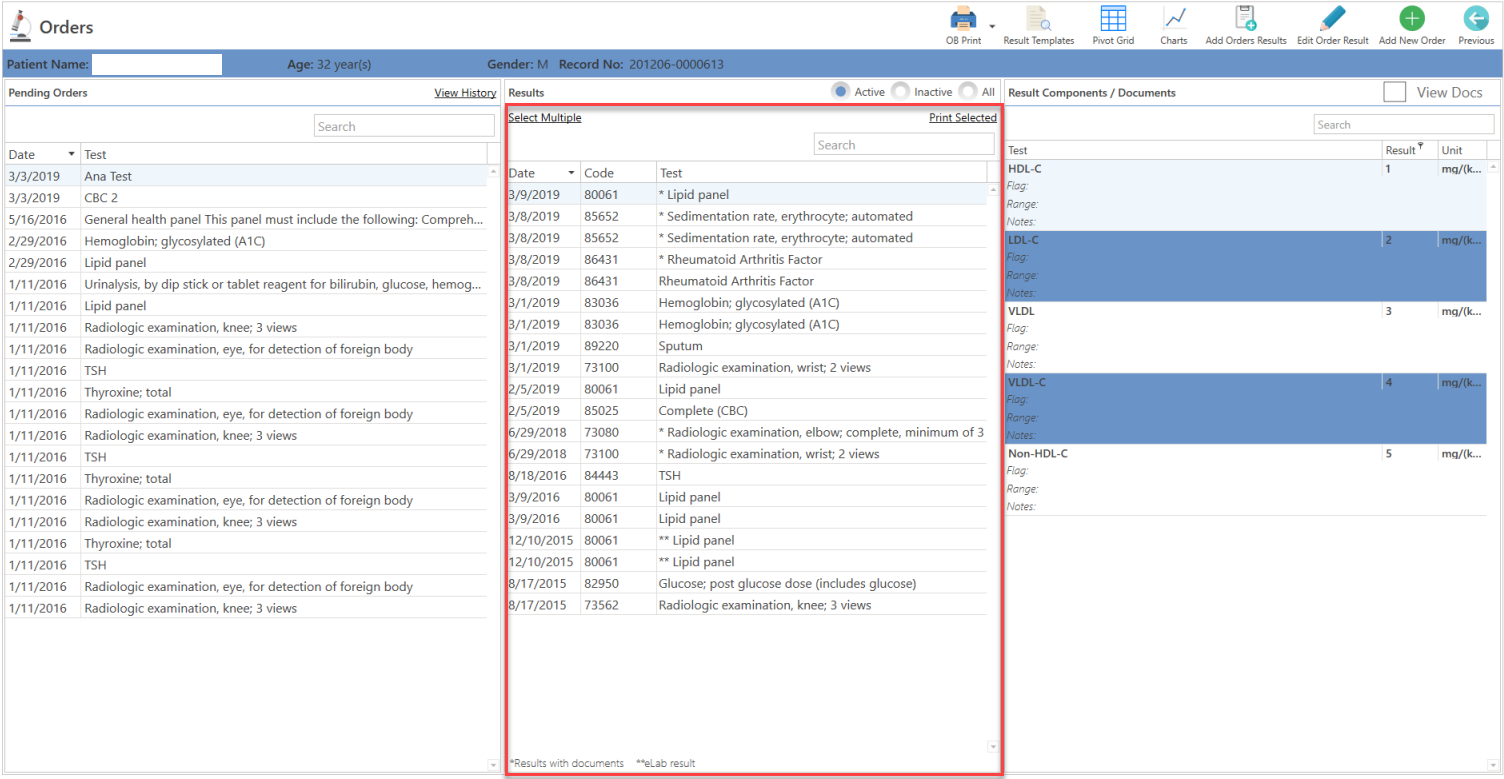
Task: Select the Ana Test pending order
Action: 246,176
